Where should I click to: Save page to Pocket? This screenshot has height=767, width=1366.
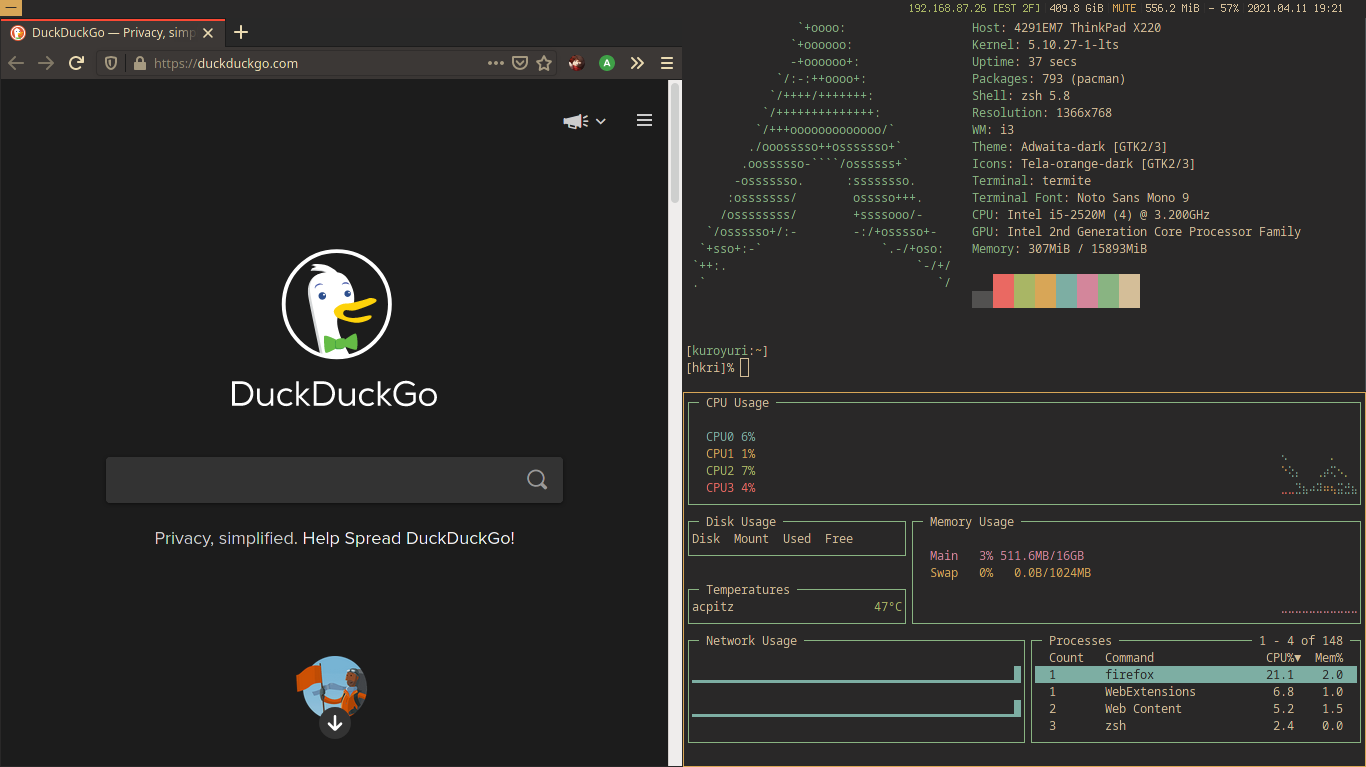pos(520,63)
